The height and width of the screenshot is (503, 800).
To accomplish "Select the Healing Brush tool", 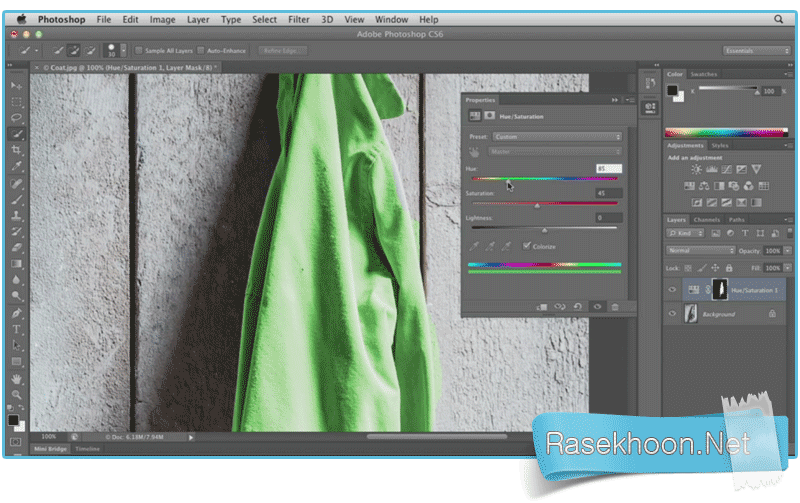I will point(16,183).
